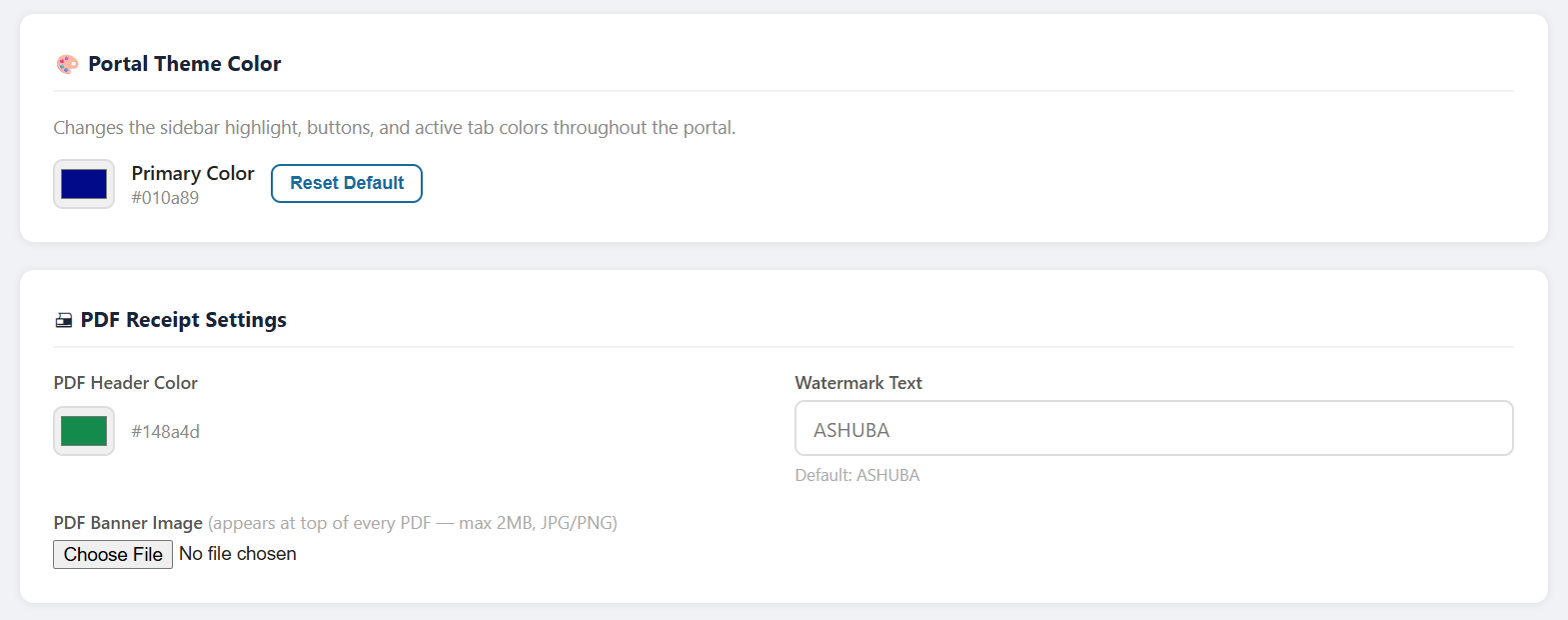This screenshot has width=1568, height=620.
Task: Click the Default: ASHUBA helper text
Action: [x=857, y=474]
